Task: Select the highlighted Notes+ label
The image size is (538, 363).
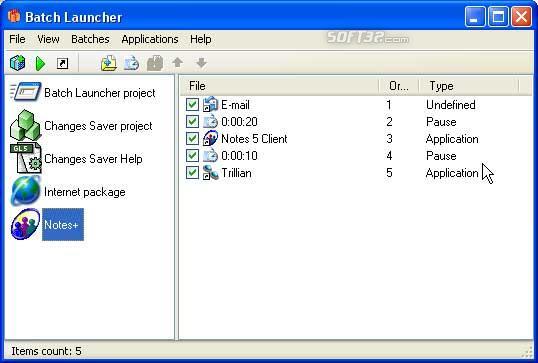Action: tap(63, 225)
